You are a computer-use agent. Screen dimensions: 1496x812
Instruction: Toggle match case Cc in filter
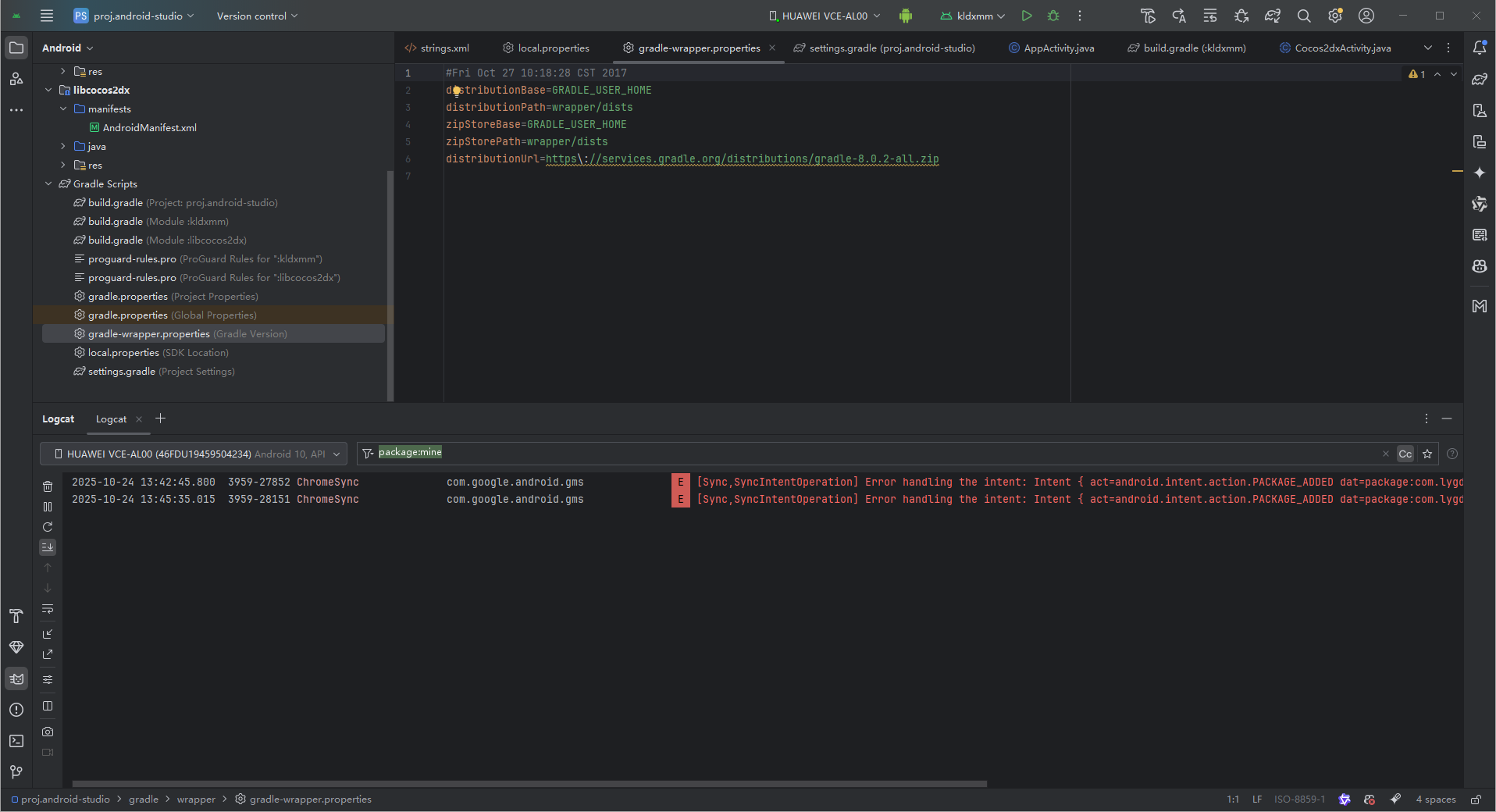pos(1405,454)
